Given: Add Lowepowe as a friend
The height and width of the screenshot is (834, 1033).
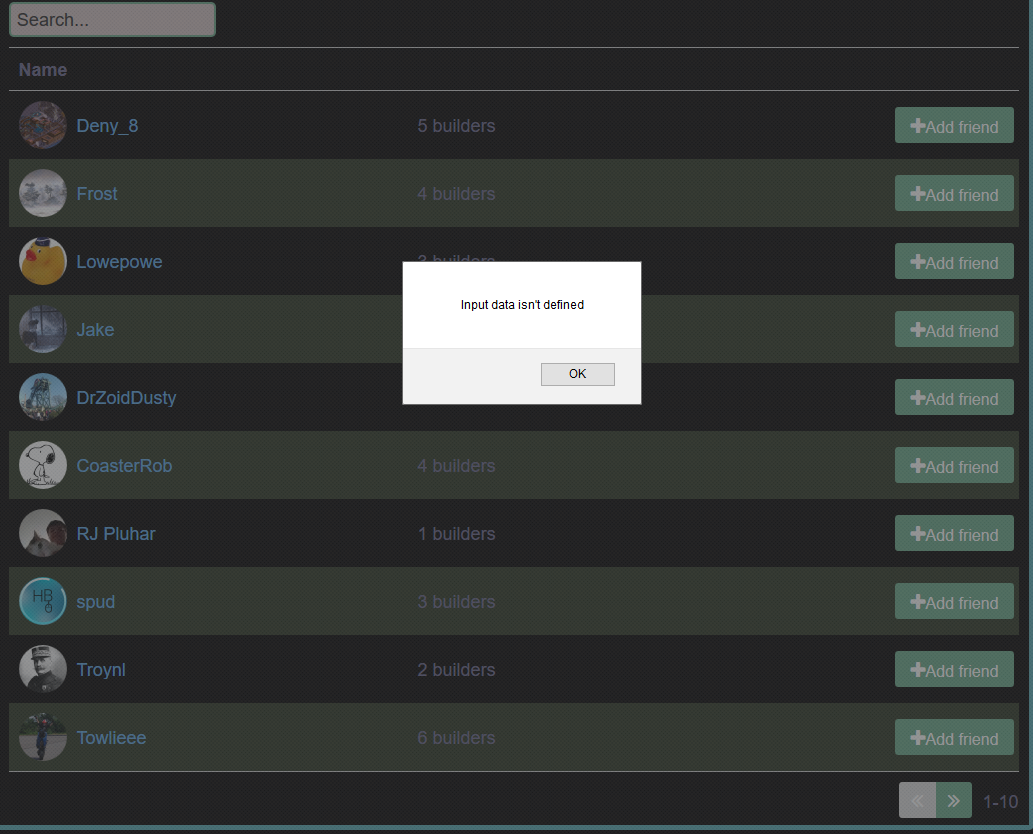Looking at the screenshot, I should (x=953, y=261).
